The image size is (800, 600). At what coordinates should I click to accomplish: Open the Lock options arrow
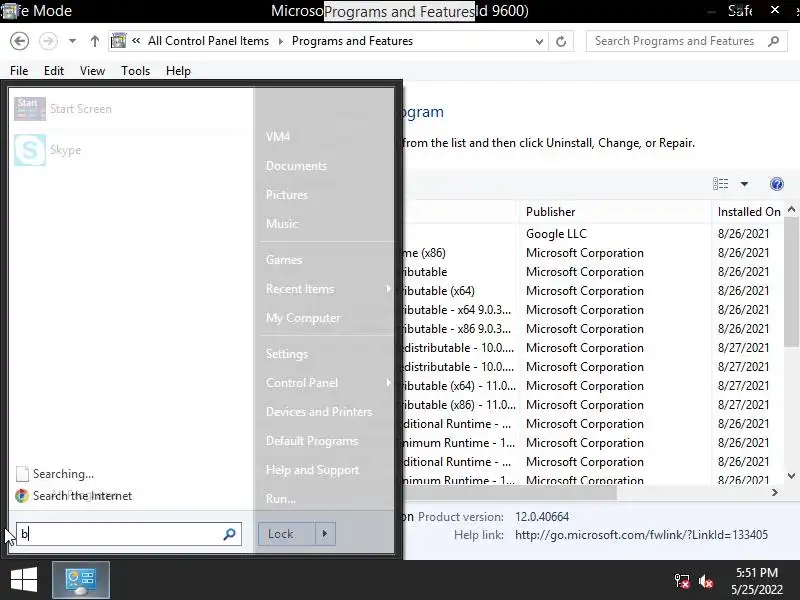[324, 534]
